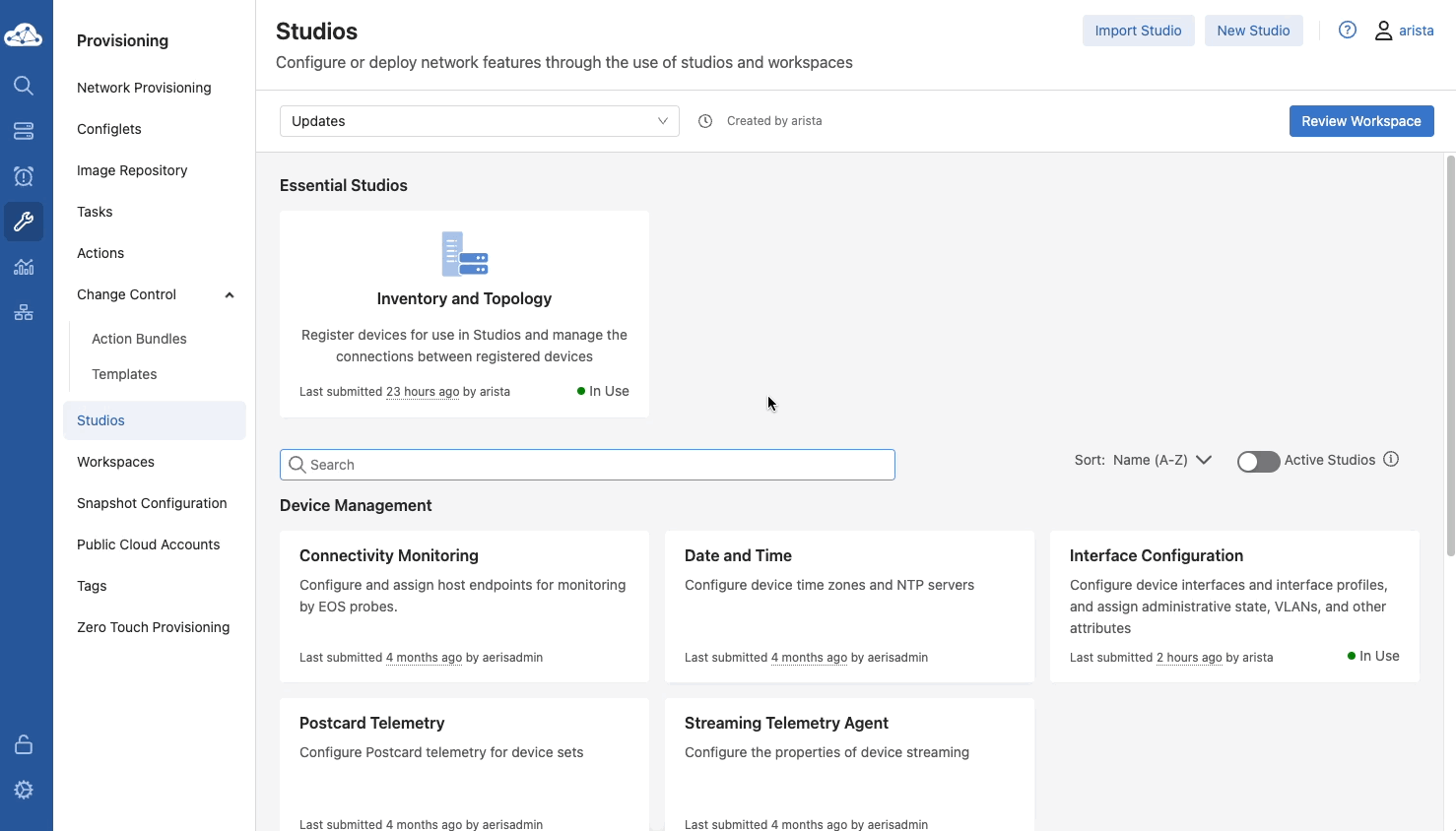Click the Active Studios info icon
This screenshot has height=831, width=1456.
[x=1390, y=460]
